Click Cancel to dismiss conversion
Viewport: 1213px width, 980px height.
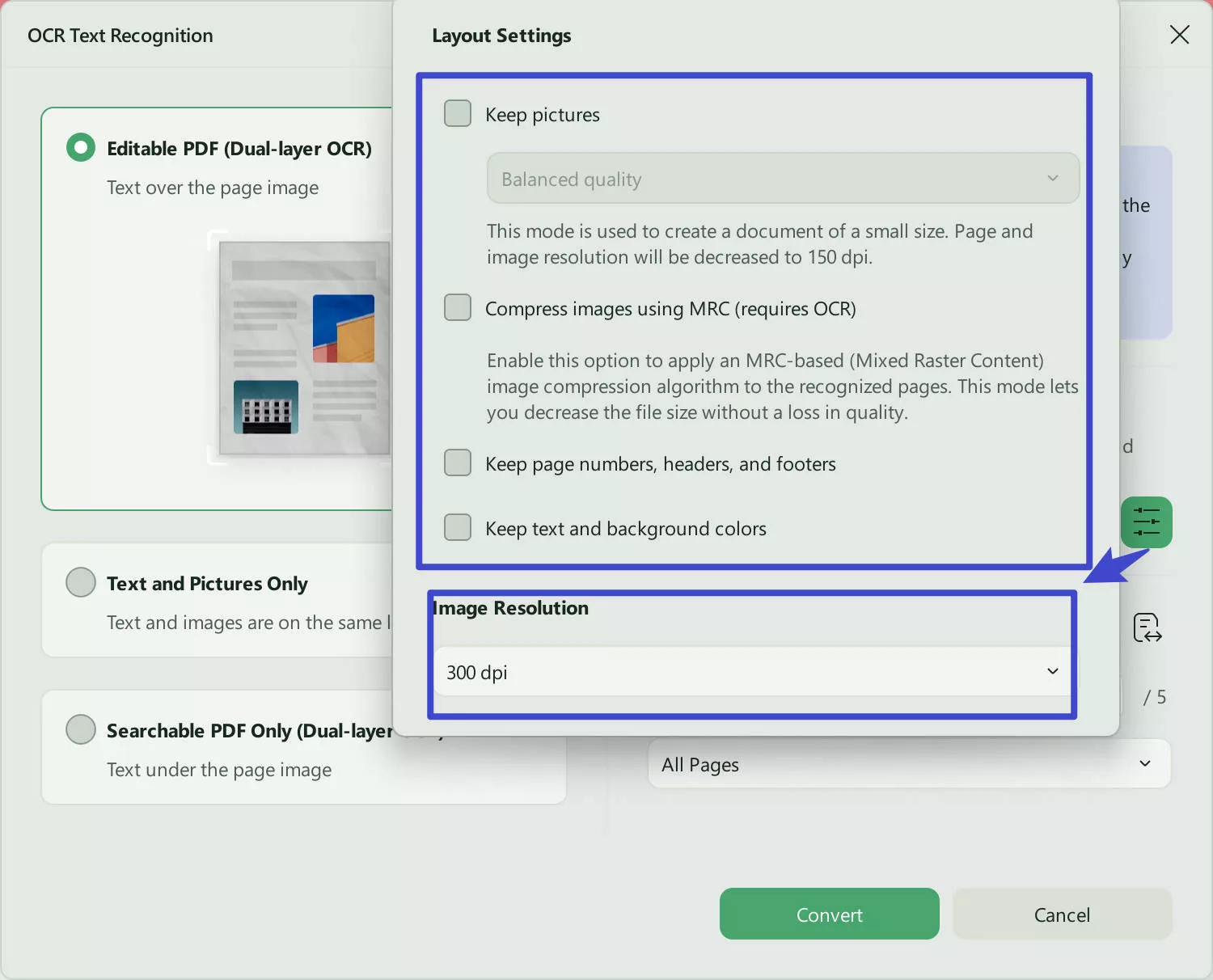(1062, 914)
